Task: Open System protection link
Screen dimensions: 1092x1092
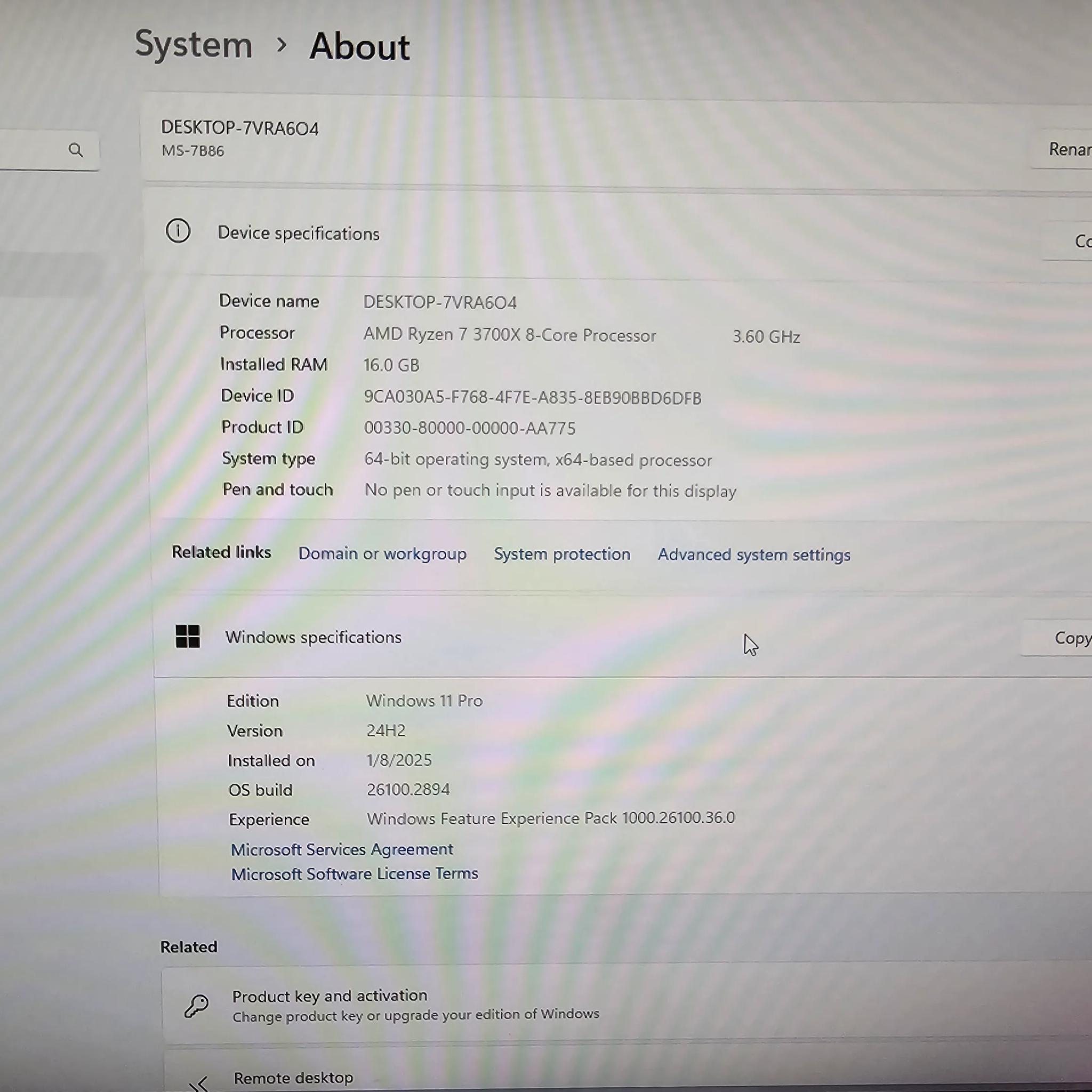Action: tap(562, 554)
